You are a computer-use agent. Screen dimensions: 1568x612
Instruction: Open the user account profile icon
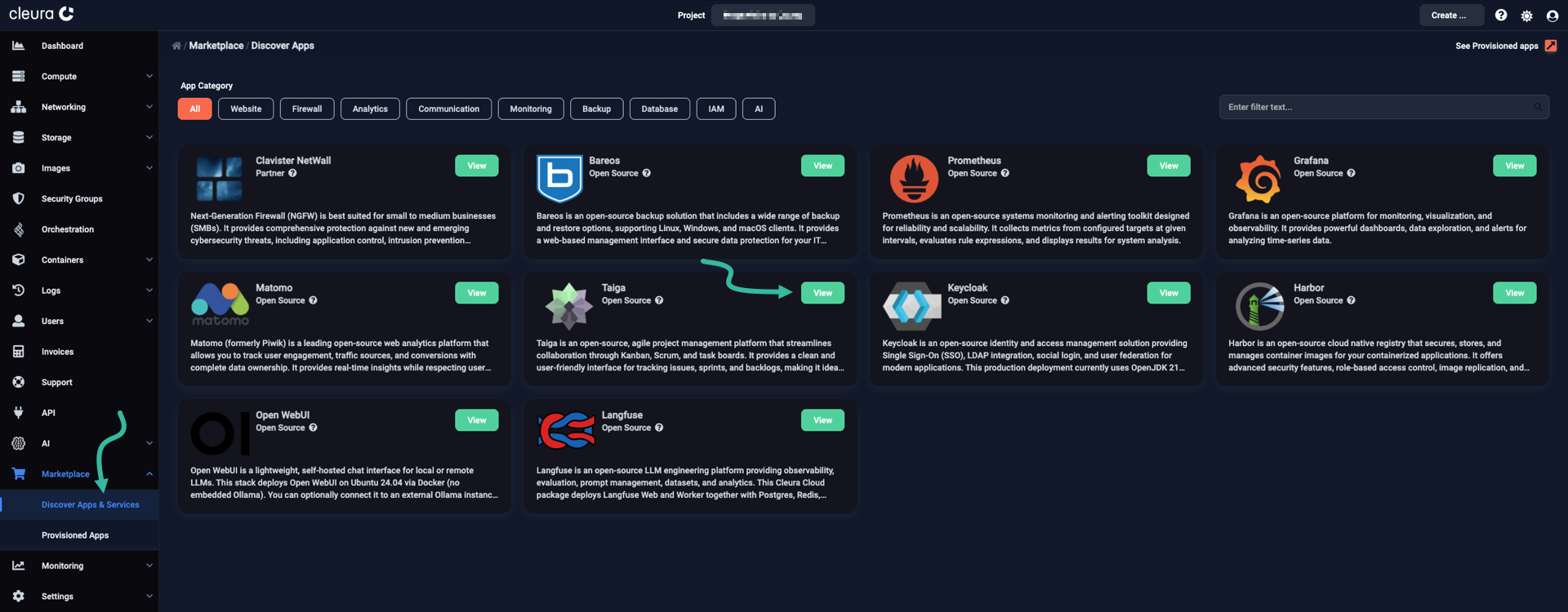pyautogui.click(x=1552, y=16)
